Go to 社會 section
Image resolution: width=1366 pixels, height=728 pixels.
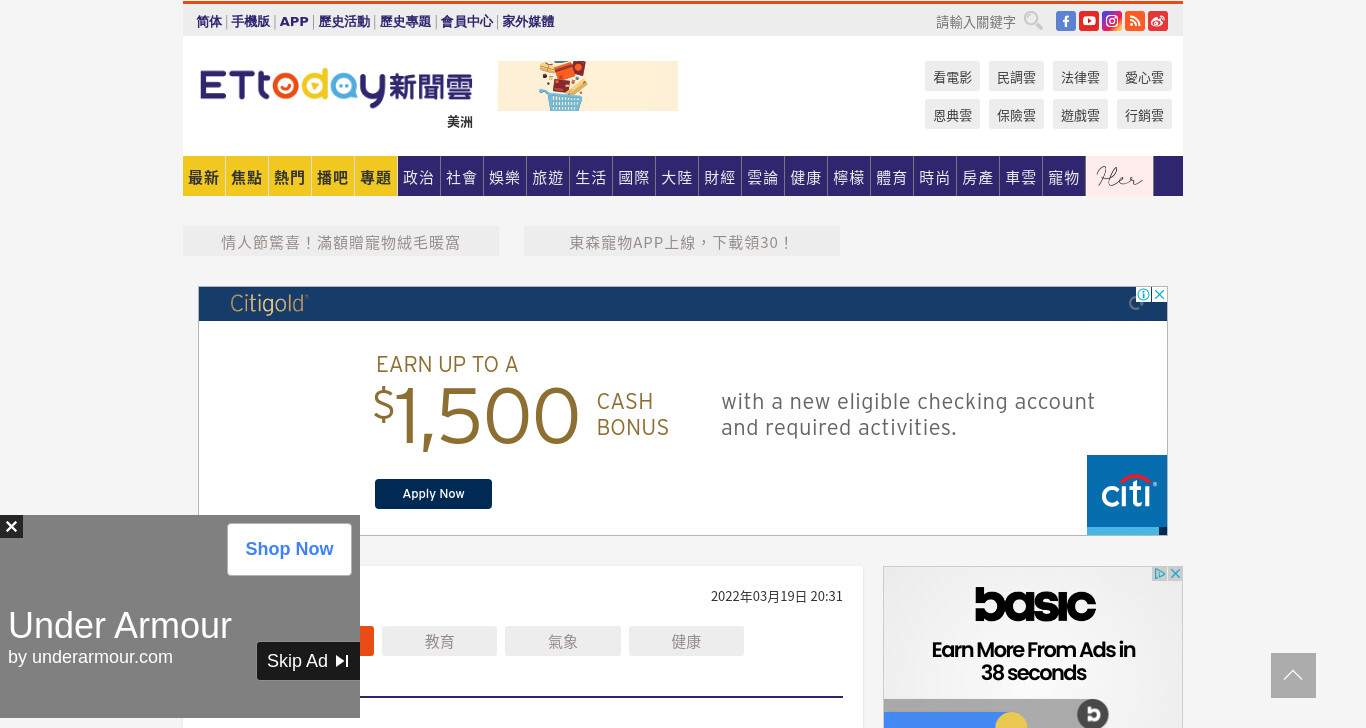pos(462,176)
